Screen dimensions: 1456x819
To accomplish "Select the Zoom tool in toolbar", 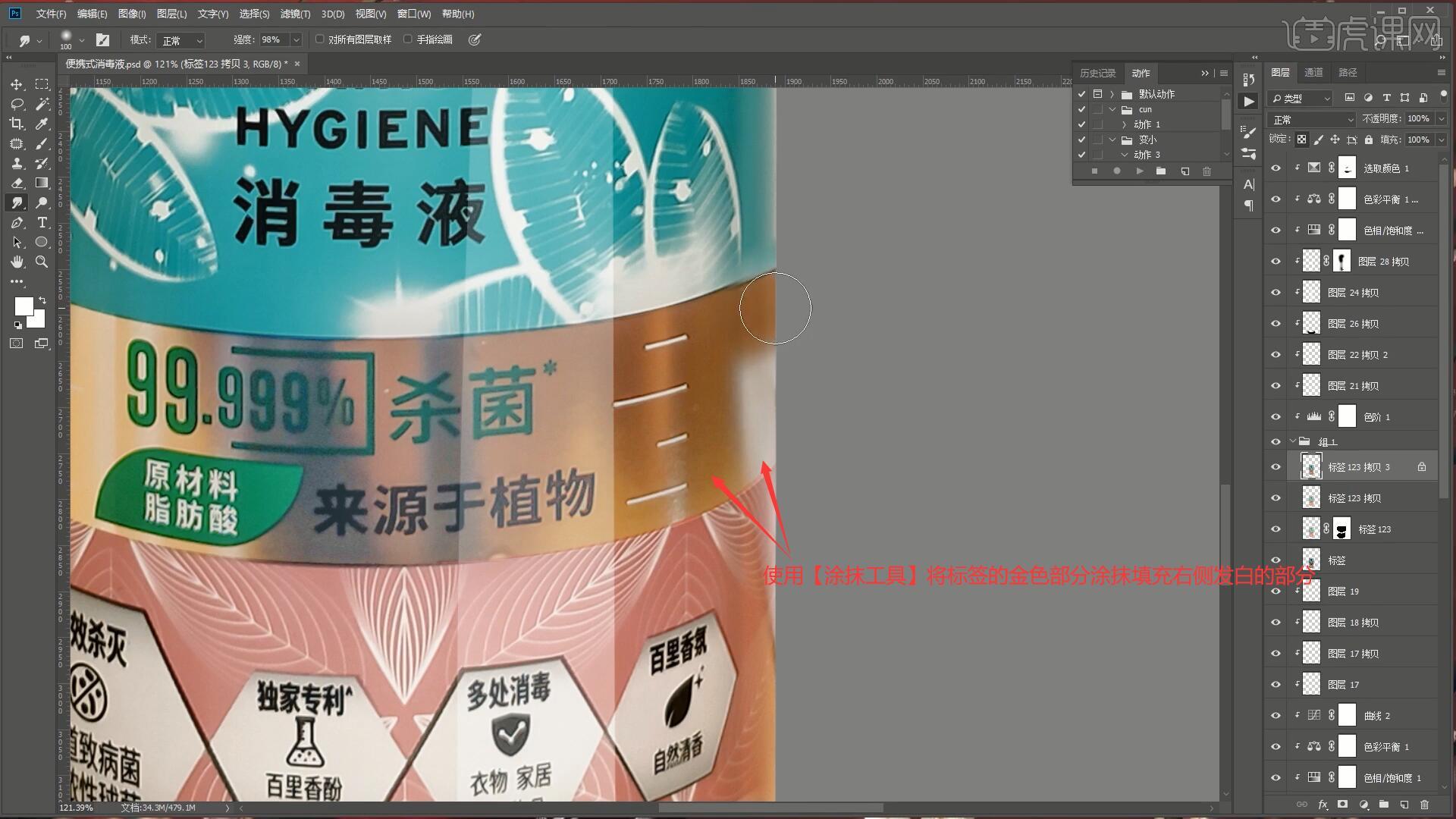I will 42,262.
